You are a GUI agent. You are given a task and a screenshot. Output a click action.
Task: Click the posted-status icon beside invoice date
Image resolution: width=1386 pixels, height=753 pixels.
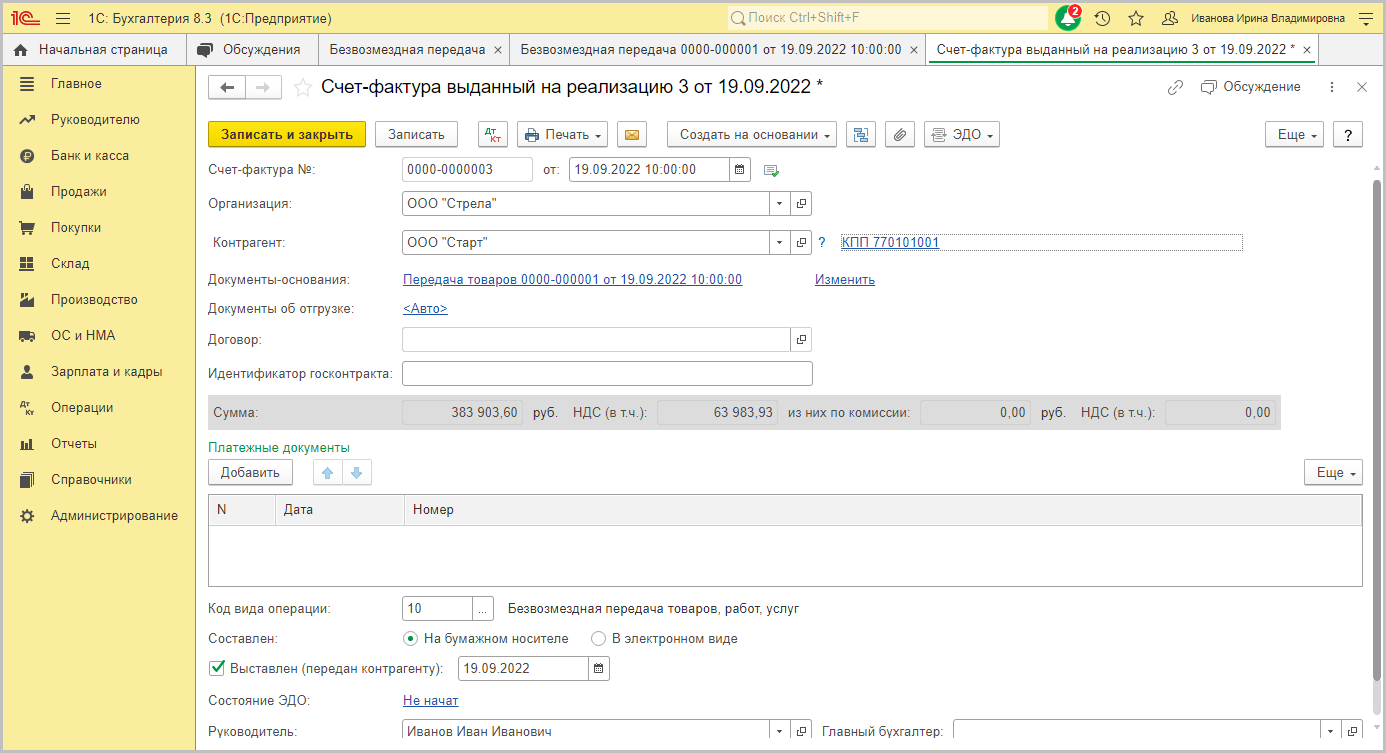pyautogui.click(x=771, y=171)
